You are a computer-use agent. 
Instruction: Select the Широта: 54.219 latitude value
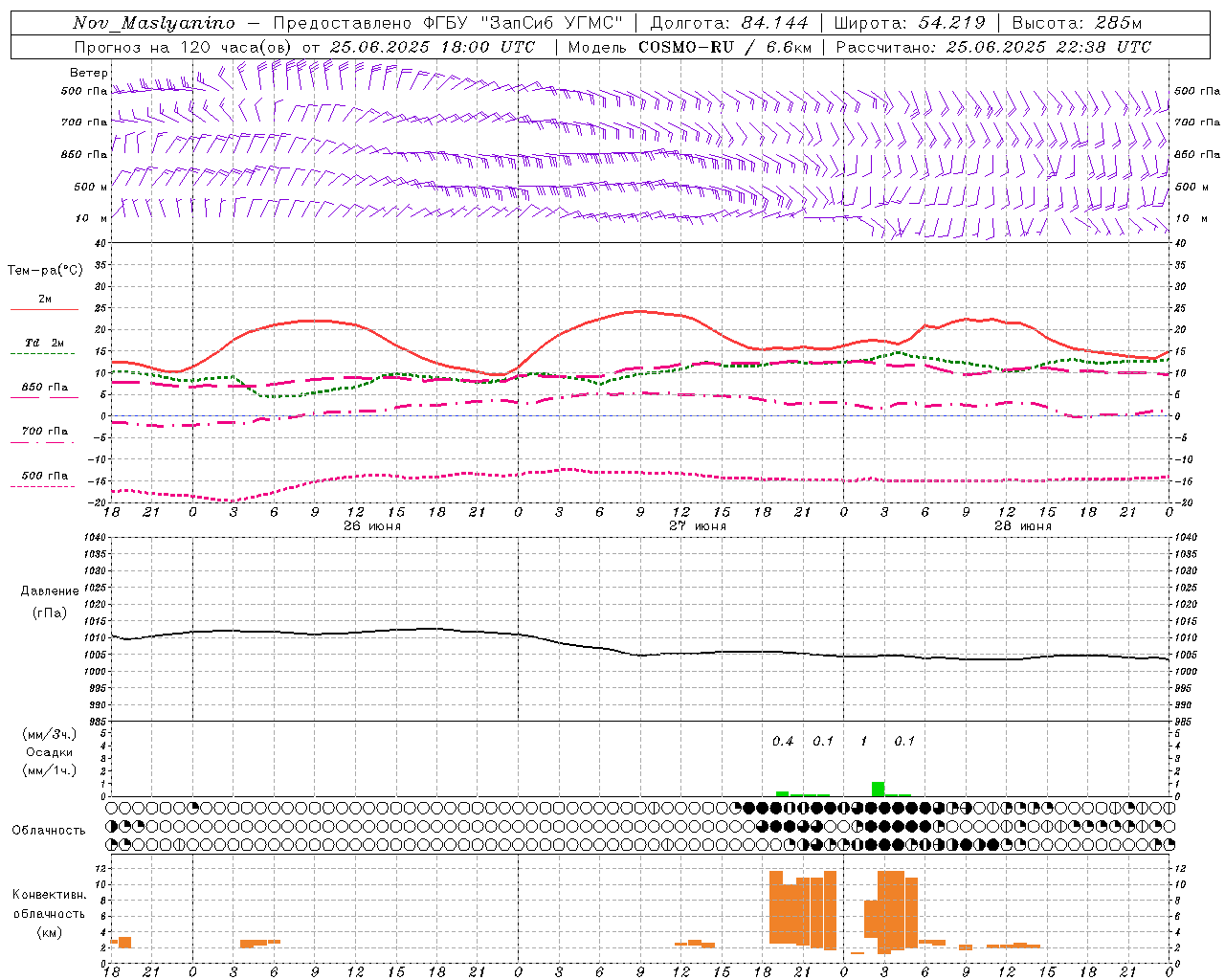909,23
